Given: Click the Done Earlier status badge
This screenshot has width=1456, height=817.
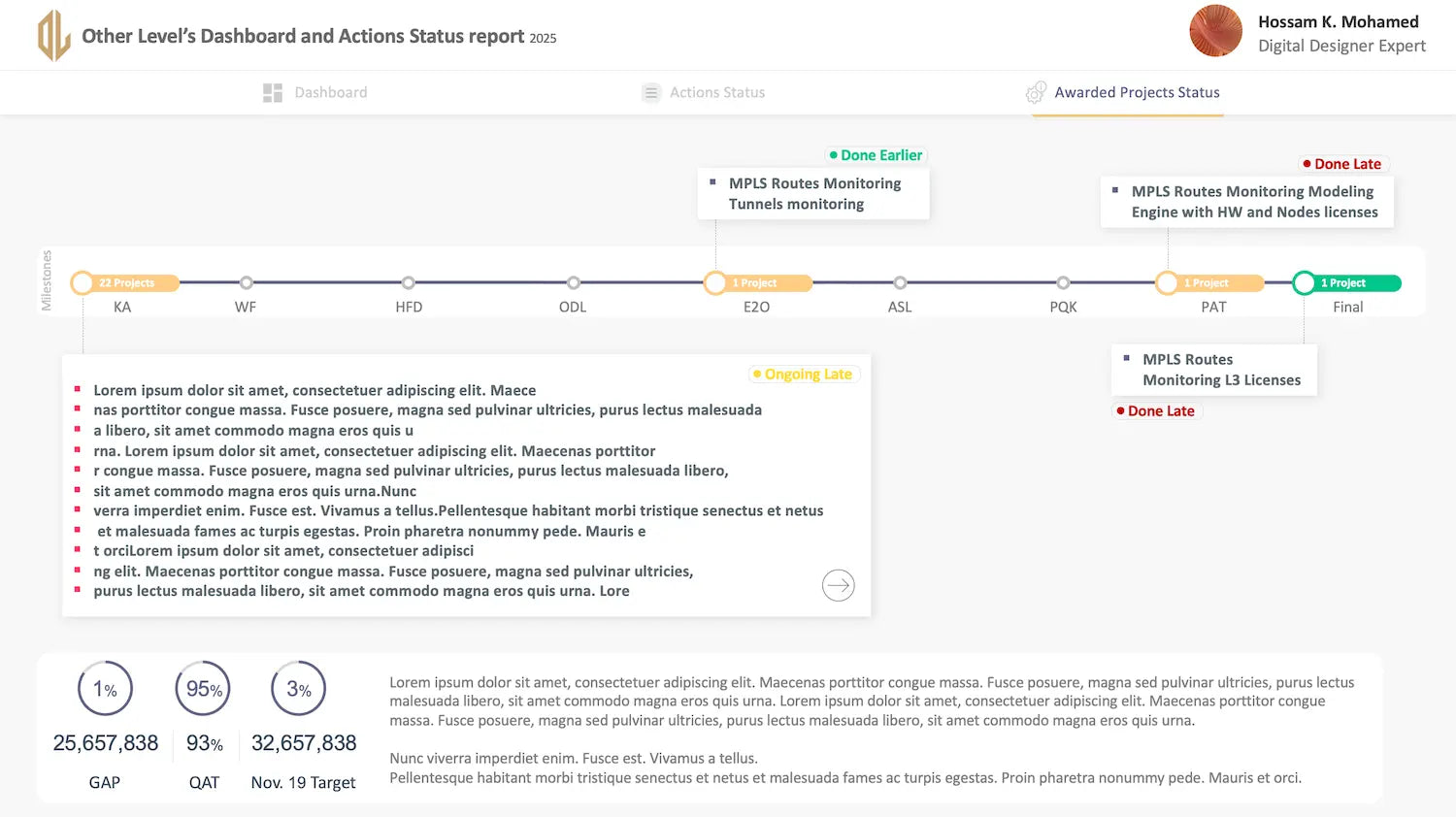Looking at the screenshot, I should [x=876, y=155].
